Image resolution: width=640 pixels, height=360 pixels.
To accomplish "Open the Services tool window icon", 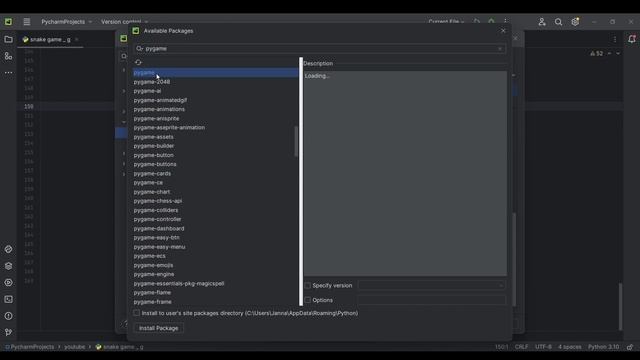I will point(8,282).
